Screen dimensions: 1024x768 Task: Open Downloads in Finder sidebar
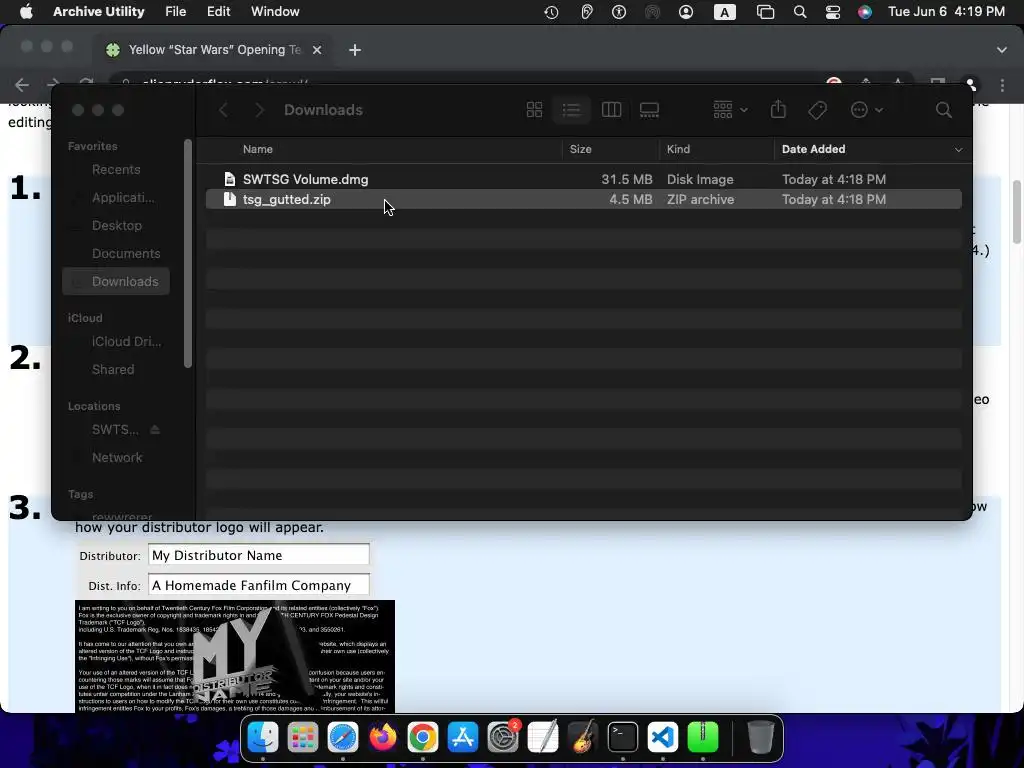click(116, 281)
